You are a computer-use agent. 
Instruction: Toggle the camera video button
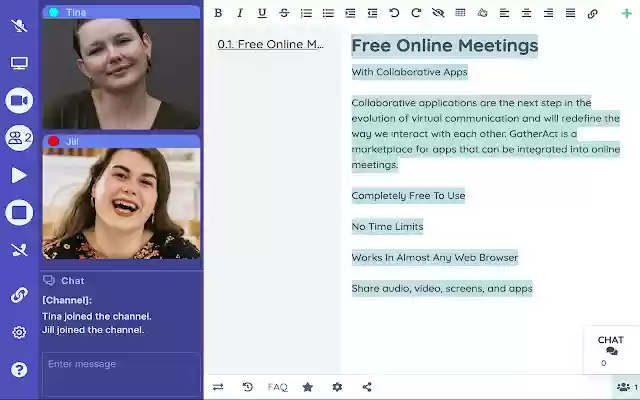[19, 100]
